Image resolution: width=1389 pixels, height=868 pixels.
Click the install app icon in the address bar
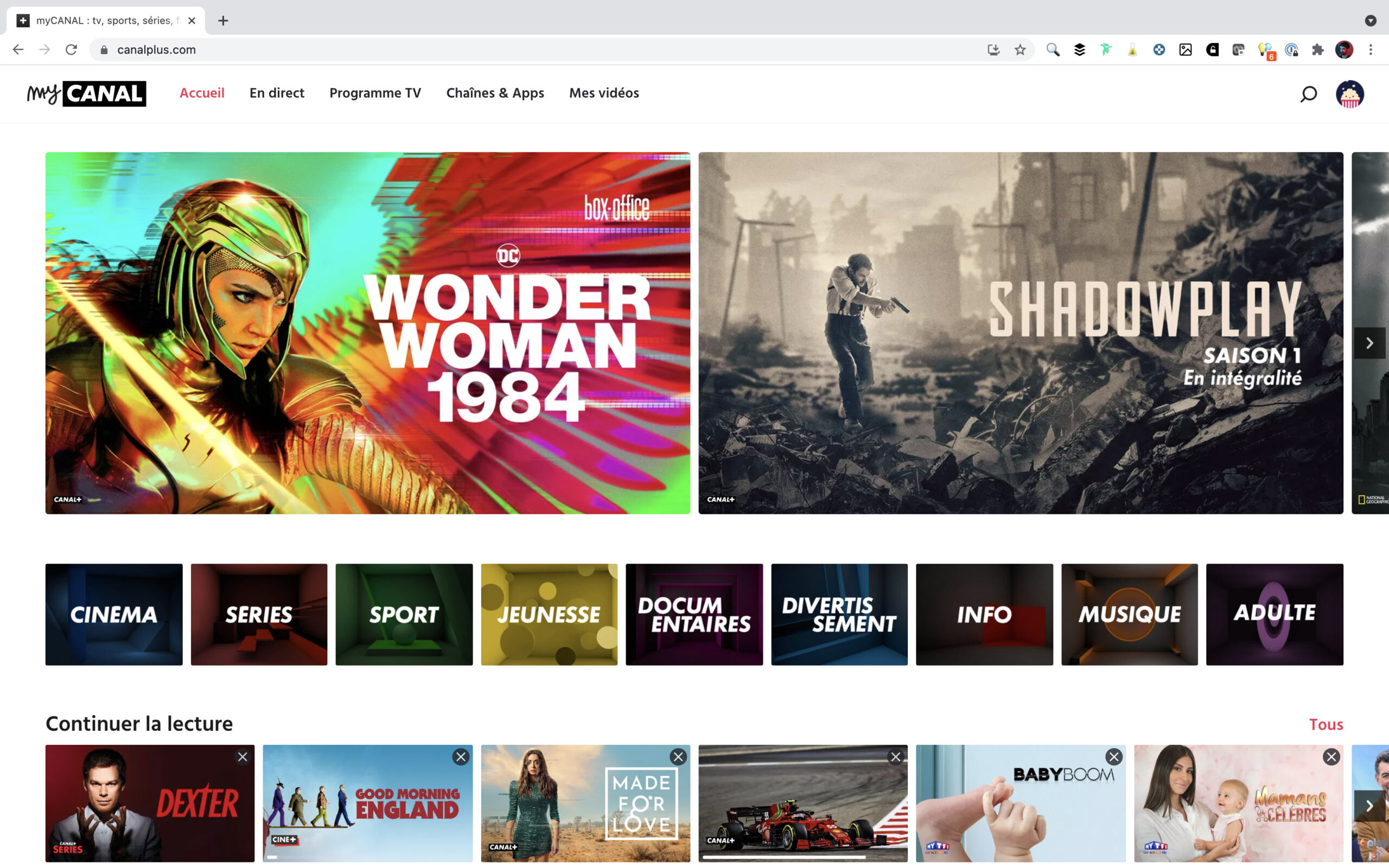click(993, 50)
